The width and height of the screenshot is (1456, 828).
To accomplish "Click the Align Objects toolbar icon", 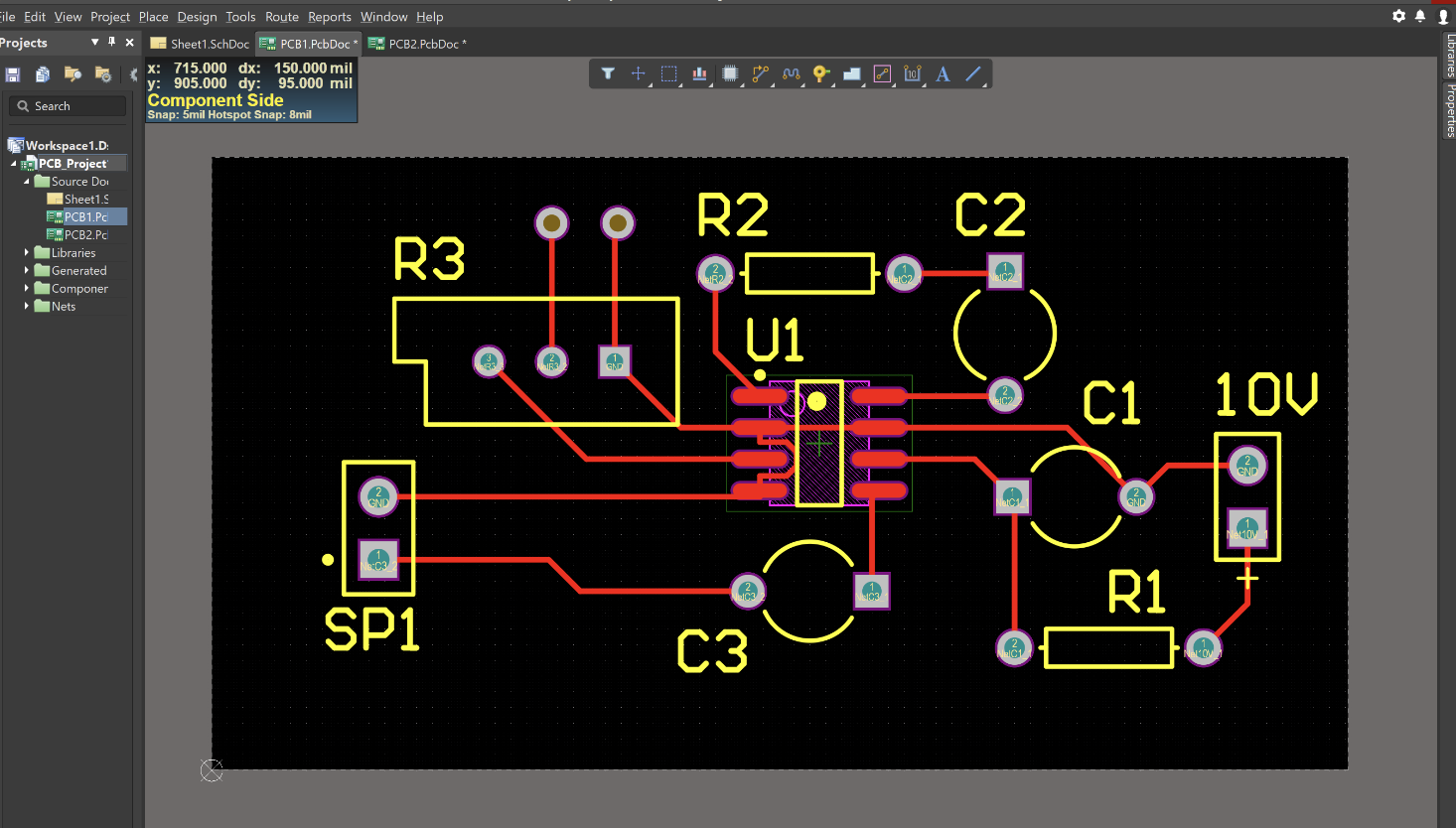I will (699, 73).
